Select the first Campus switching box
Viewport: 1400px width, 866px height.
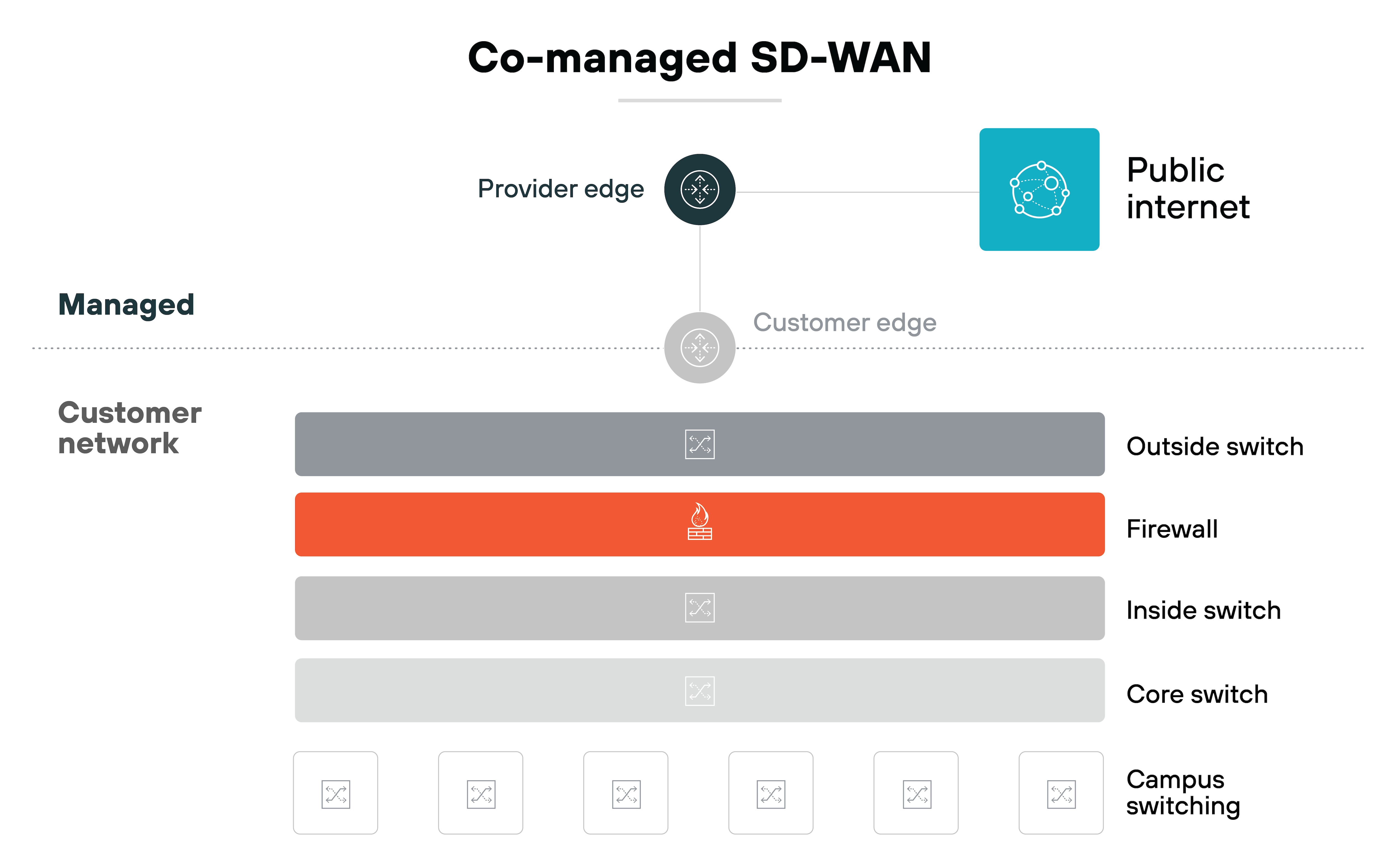335,793
